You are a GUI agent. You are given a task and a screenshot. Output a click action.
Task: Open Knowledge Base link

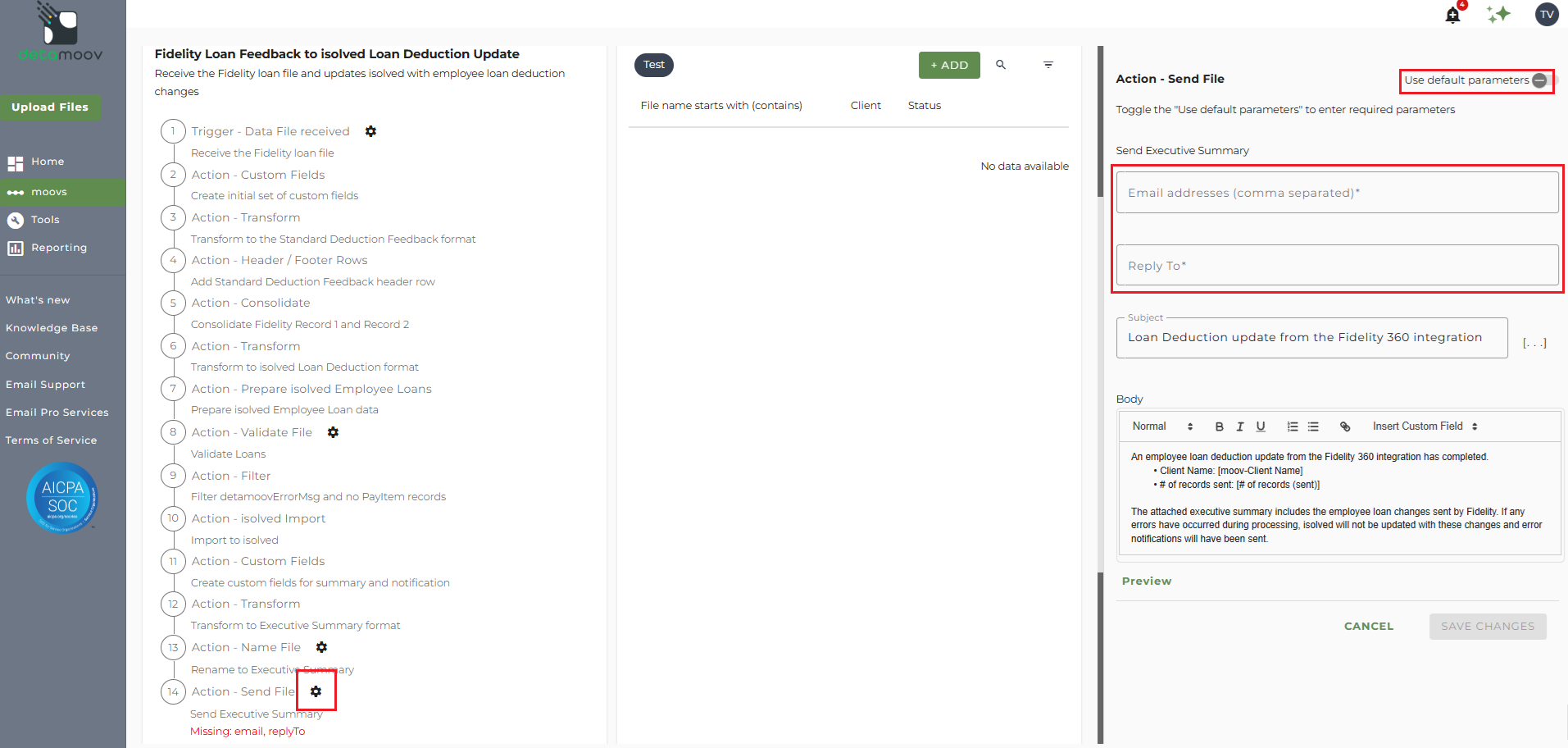tap(52, 328)
